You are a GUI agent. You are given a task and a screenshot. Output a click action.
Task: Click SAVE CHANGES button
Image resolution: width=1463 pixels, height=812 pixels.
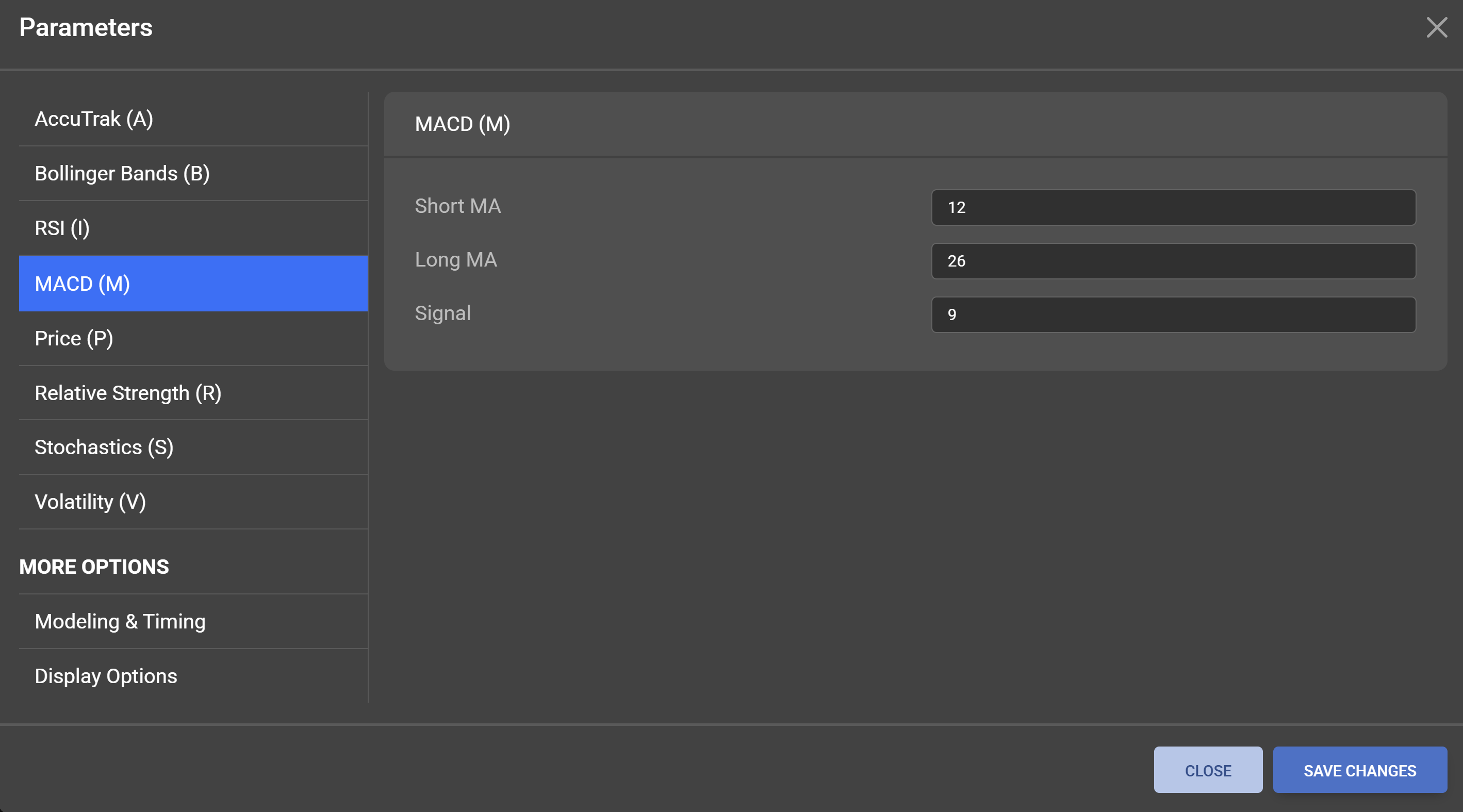[x=1360, y=770]
